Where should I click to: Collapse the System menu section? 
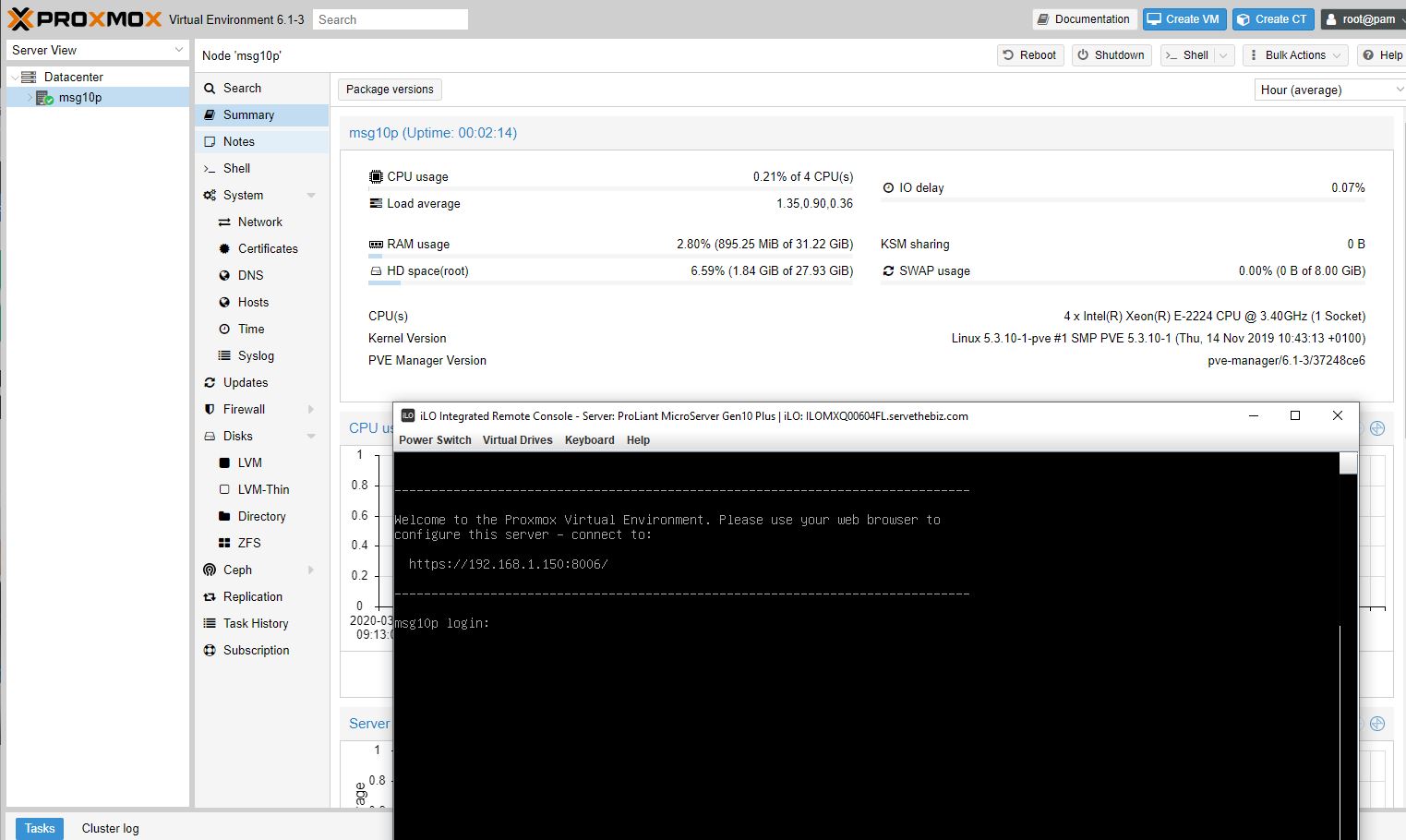(x=311, y=196)
